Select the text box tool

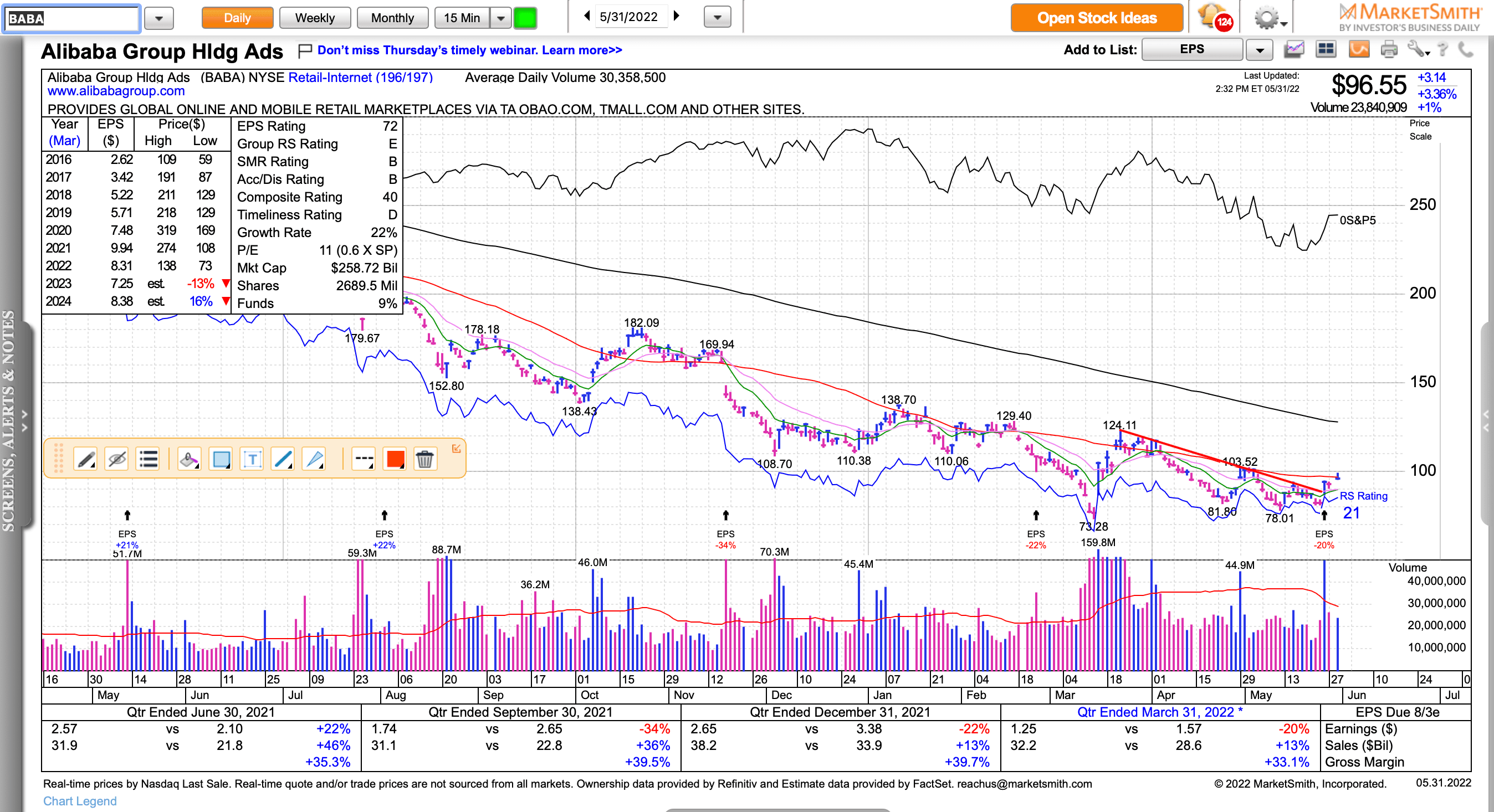(252, 460)
